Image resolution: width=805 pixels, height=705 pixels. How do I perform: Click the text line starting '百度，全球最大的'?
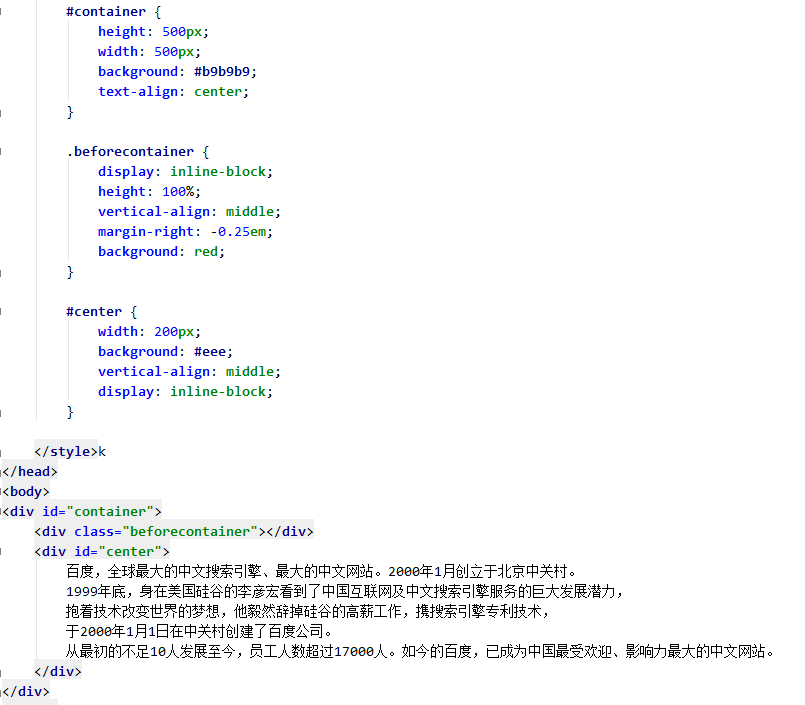point(322,571)
